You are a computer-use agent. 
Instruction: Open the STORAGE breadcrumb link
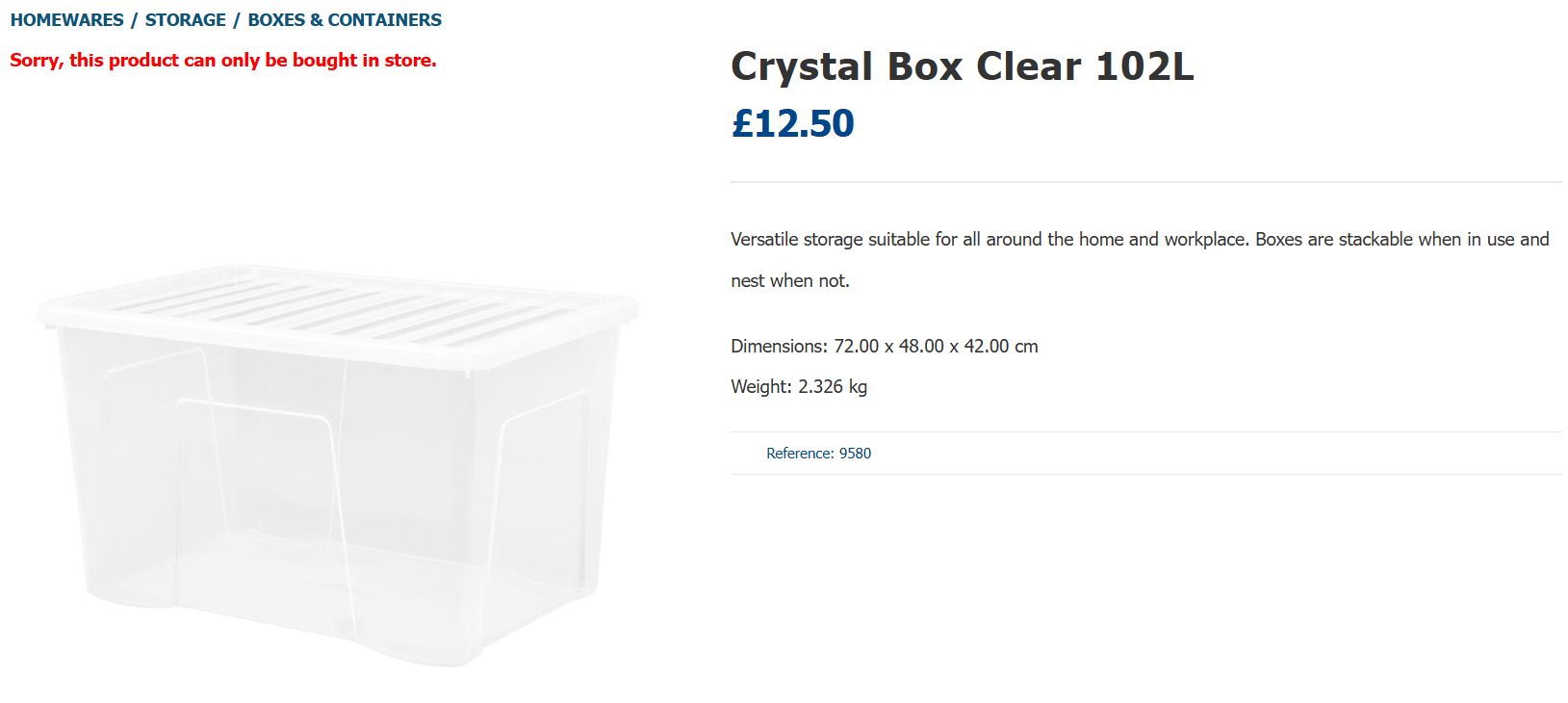point(185,20)
